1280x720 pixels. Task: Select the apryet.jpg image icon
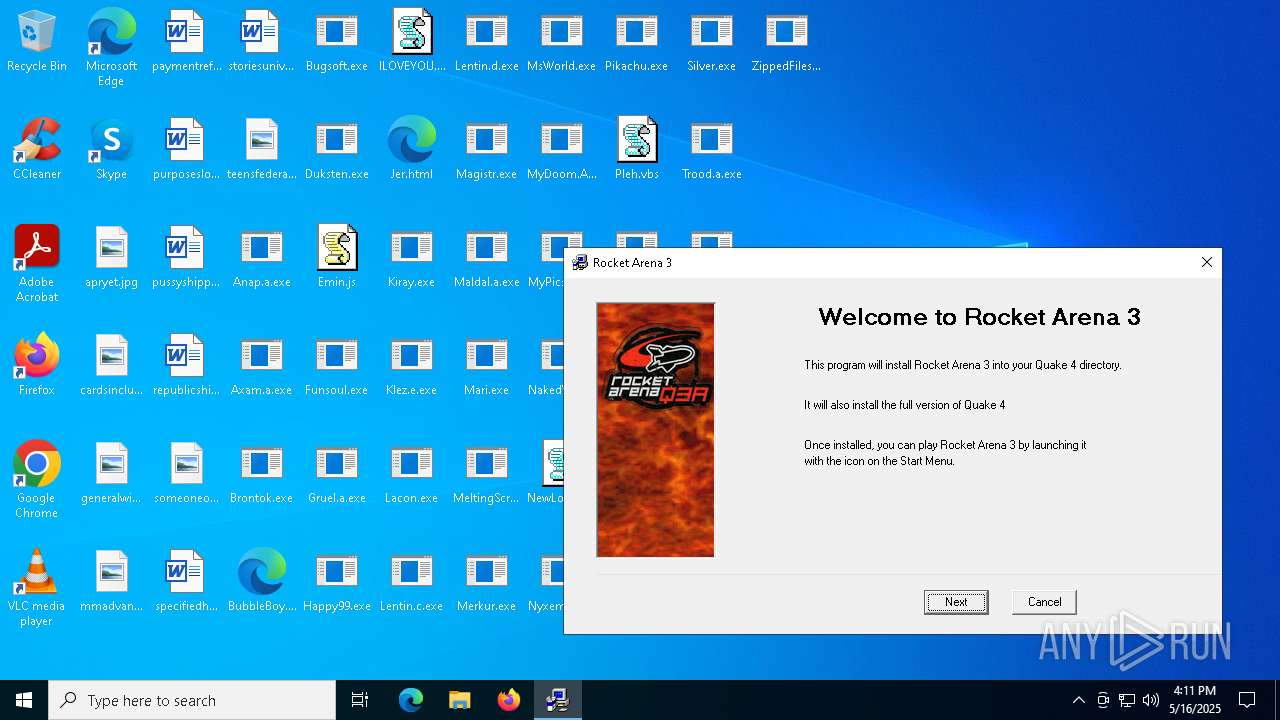(x=111, y=257)
